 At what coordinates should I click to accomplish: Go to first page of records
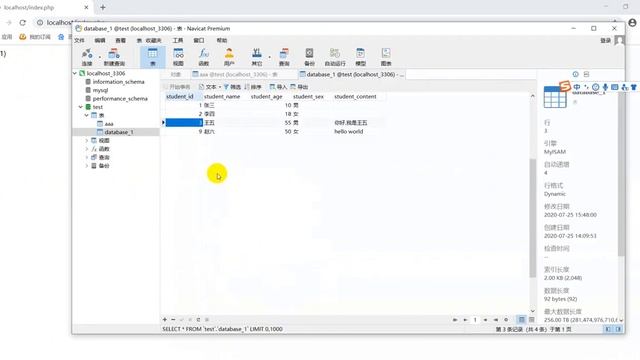455,320
